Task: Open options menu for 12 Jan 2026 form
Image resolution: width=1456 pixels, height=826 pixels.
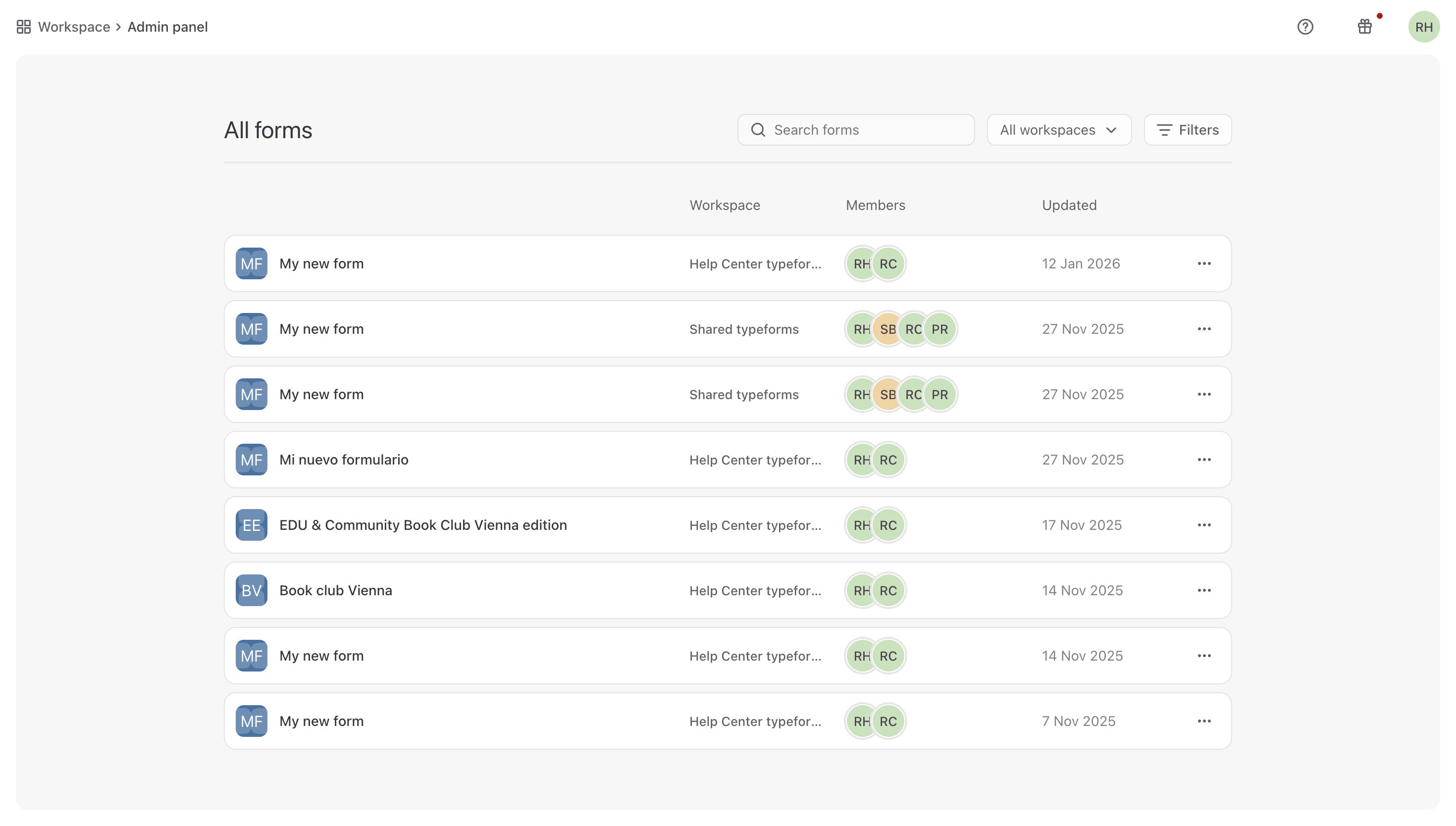Action: [x=1203, y=263]
